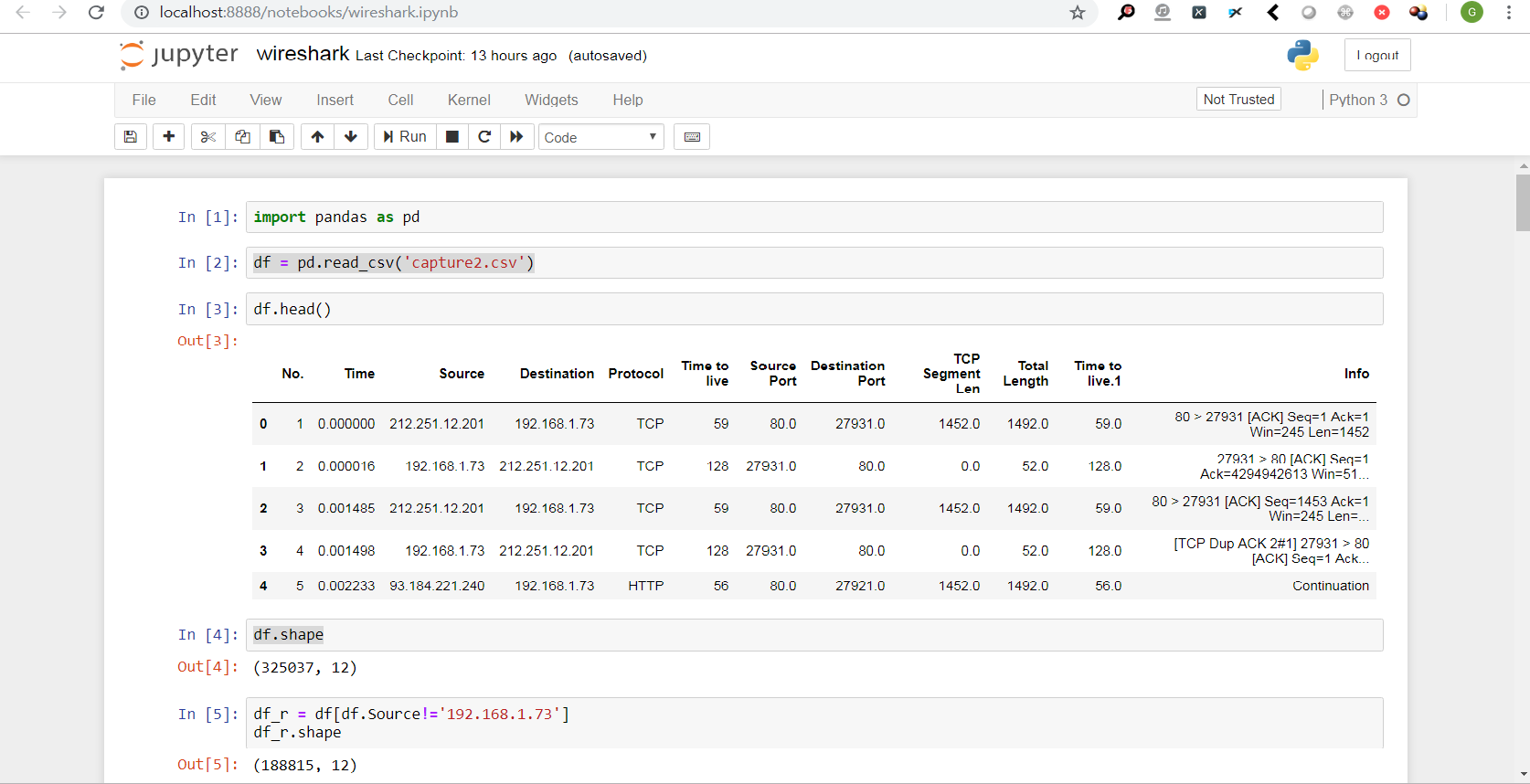Screen dimensions: 1530x784
Task: Move selected cell up arrow
Action: click(317, 137)
